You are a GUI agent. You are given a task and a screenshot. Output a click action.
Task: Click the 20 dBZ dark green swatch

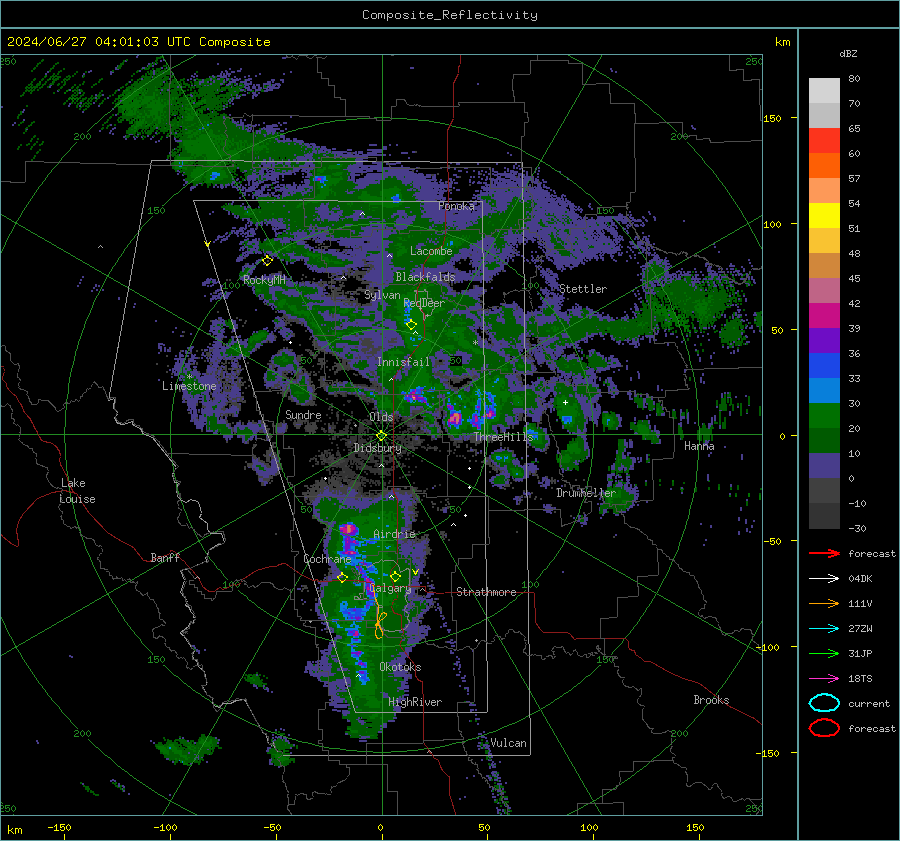coord(824,440)
